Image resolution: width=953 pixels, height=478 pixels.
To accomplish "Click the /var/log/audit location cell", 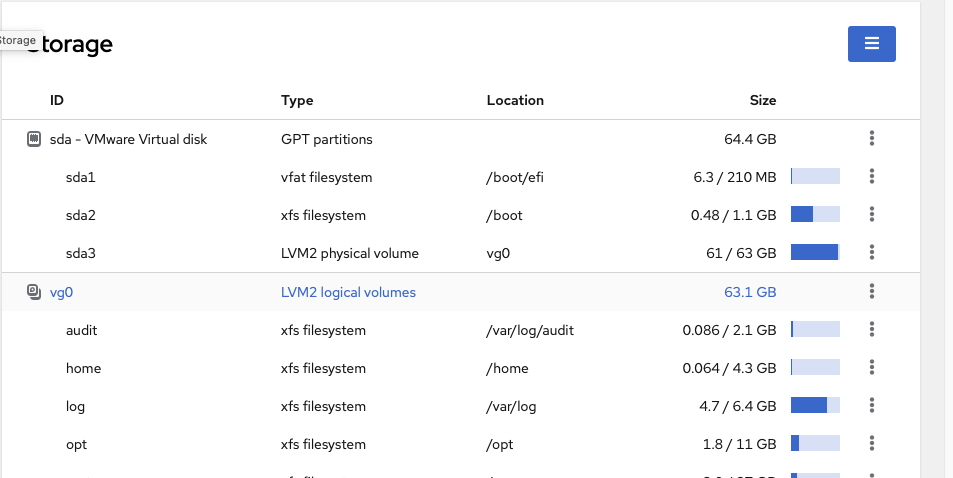I will click(529, 330).
